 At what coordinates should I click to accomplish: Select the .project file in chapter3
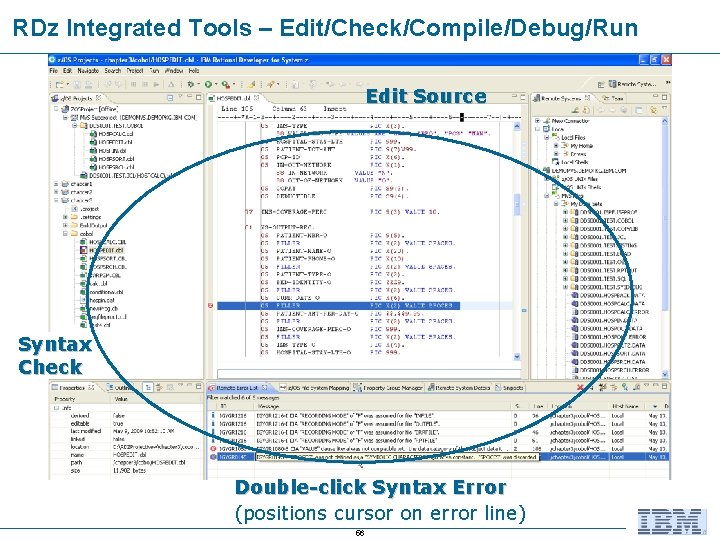[x=85, y=208]
